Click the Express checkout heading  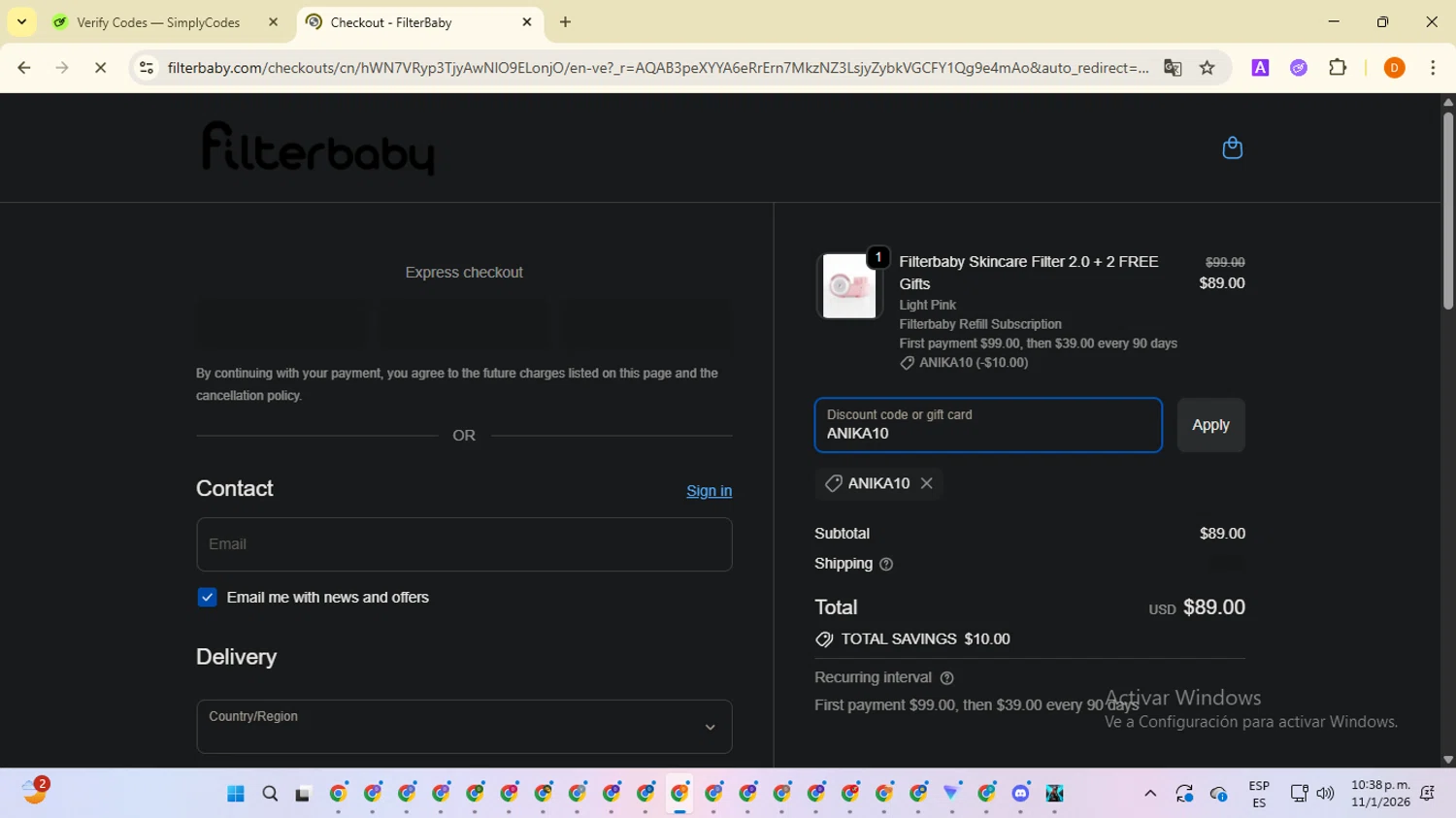(464, 273)
